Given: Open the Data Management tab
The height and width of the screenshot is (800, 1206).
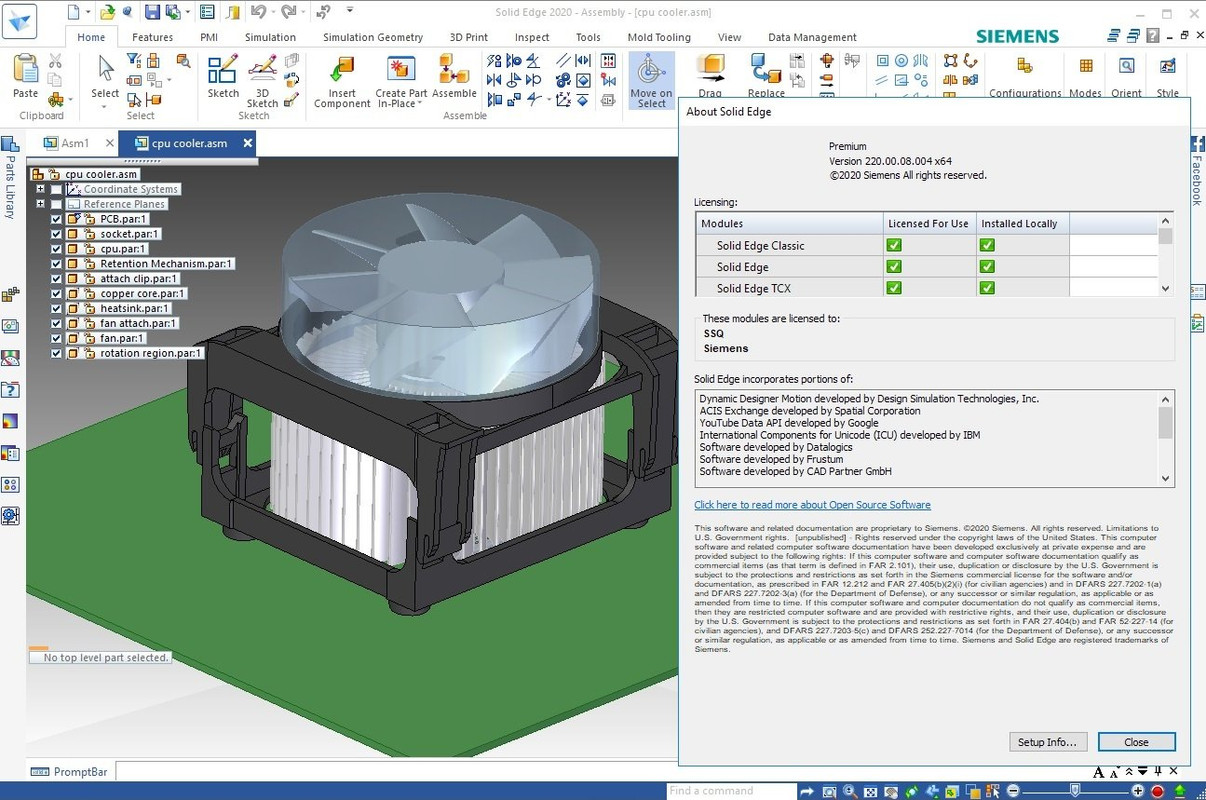Looking at the screenshot, I should click(812, 37).
